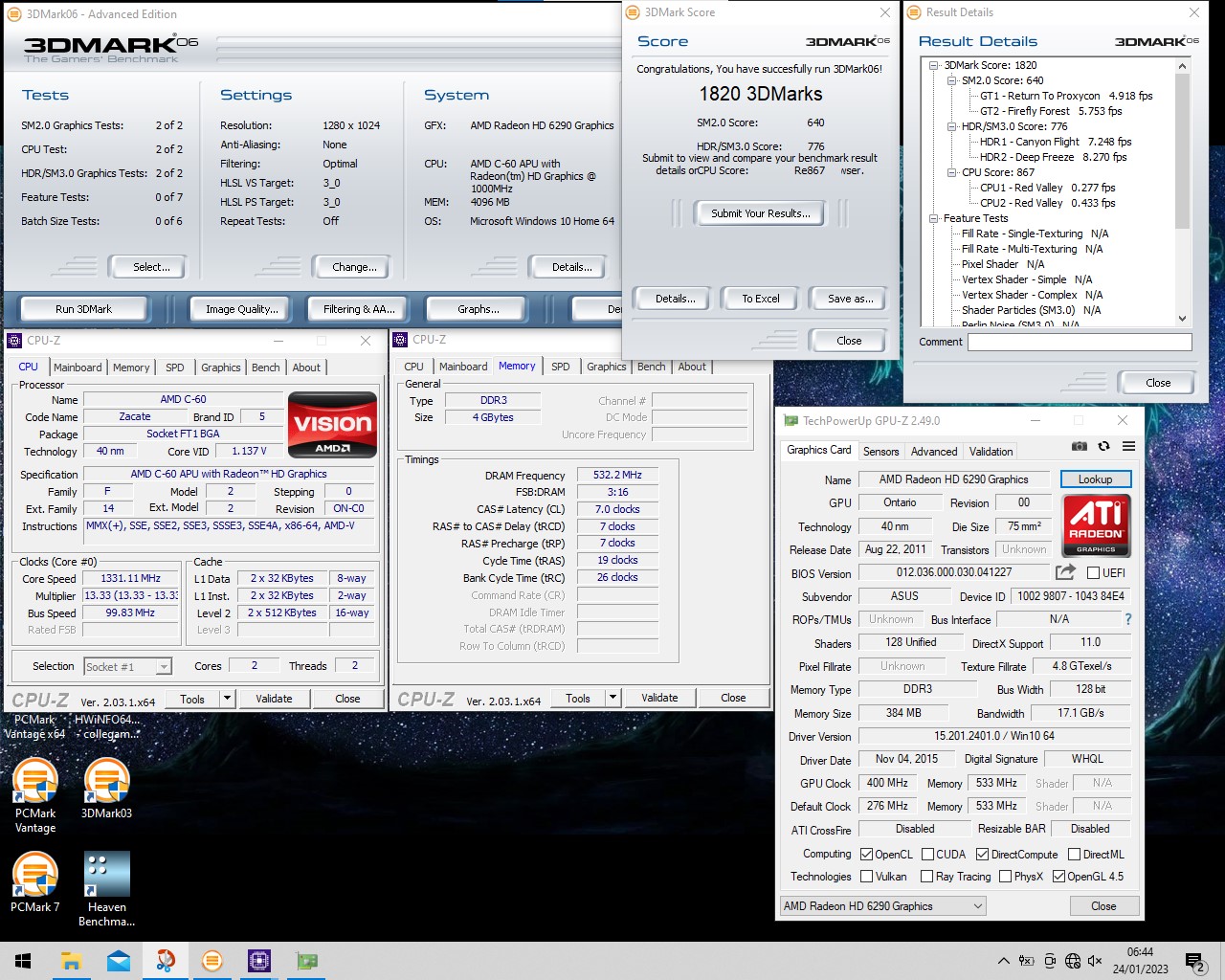Toggle the CUDA checkbox
The width and height of the screenshot is (1225, 980).
tap(927, 855)
